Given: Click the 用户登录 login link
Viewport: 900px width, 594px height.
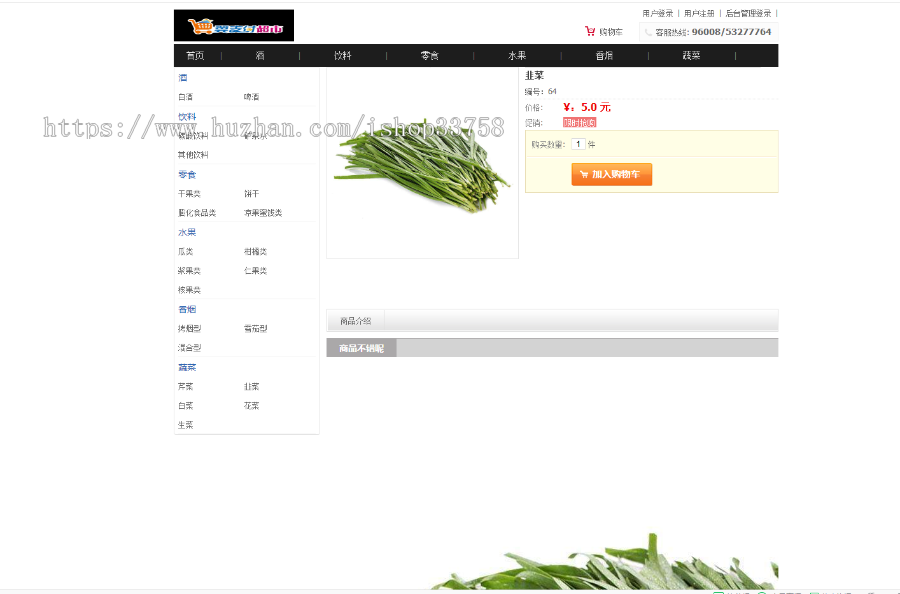Looking at the screenshot, I should point(658,12).
